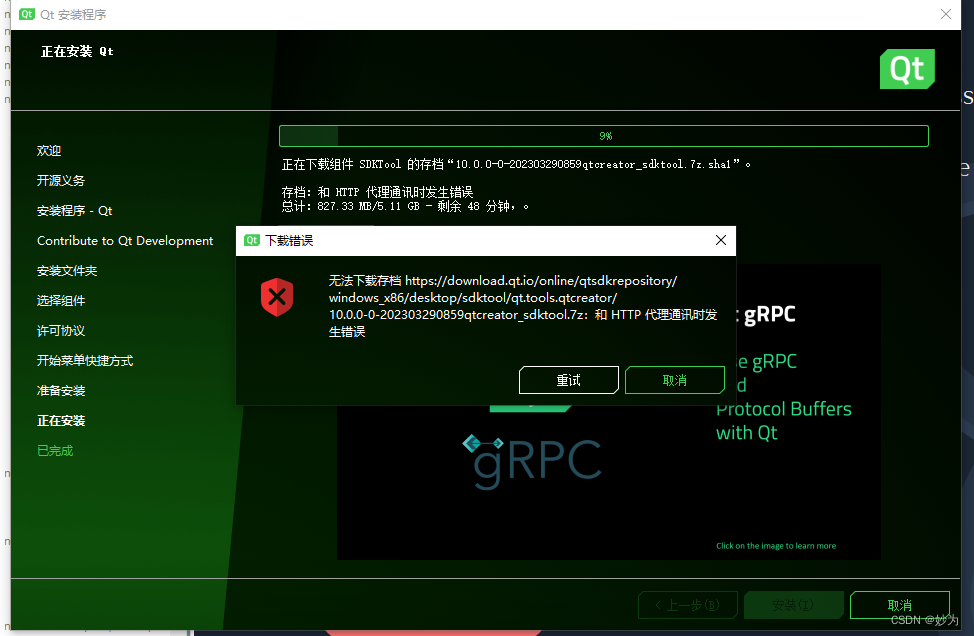Click the 存档: 和 HTTP 代理通讯时发生错误 line
The height and width of the screenshot is (636, 974).
pos(377,192)
